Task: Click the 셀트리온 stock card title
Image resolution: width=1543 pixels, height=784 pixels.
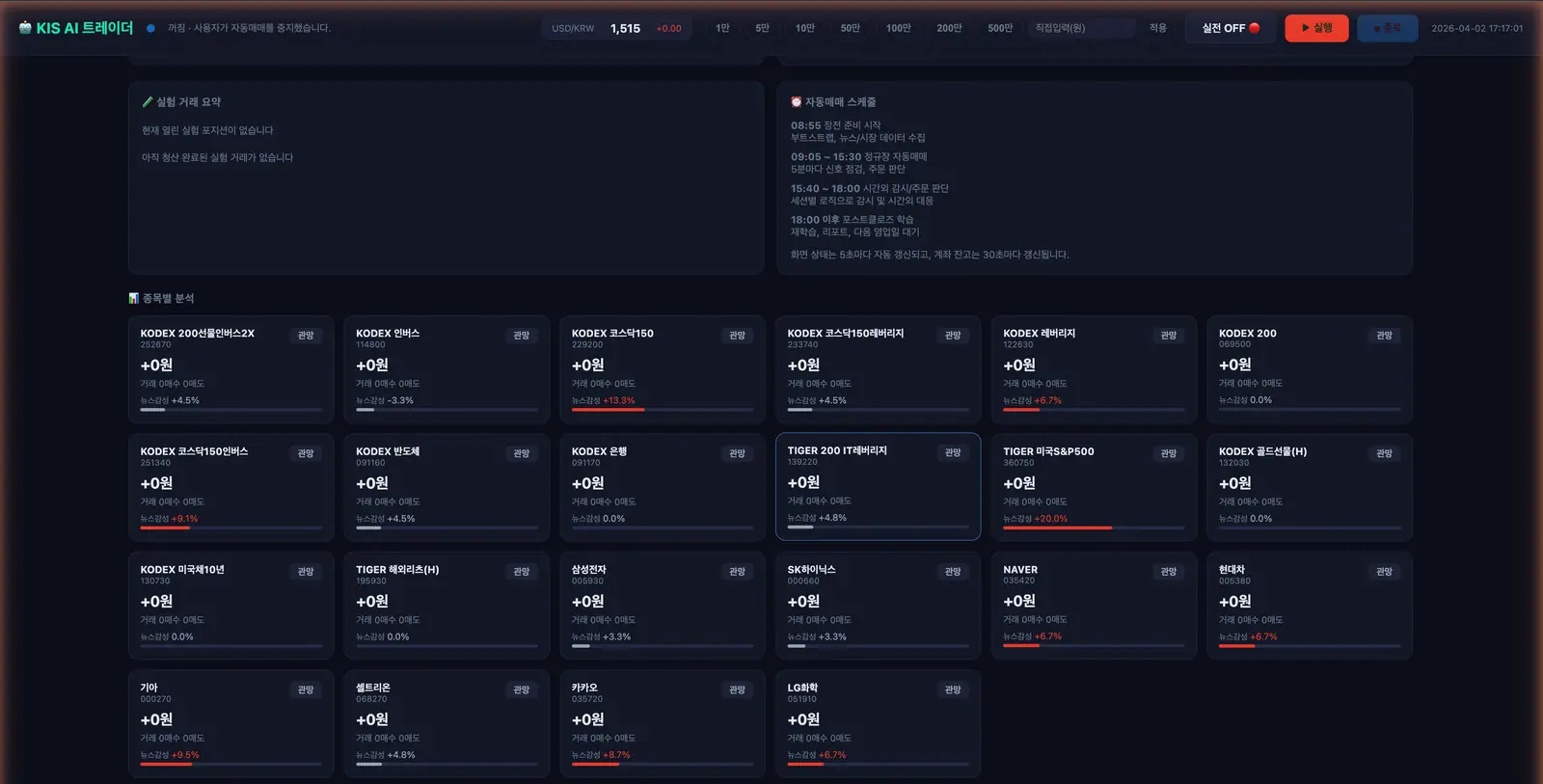Action: (373, 688)
